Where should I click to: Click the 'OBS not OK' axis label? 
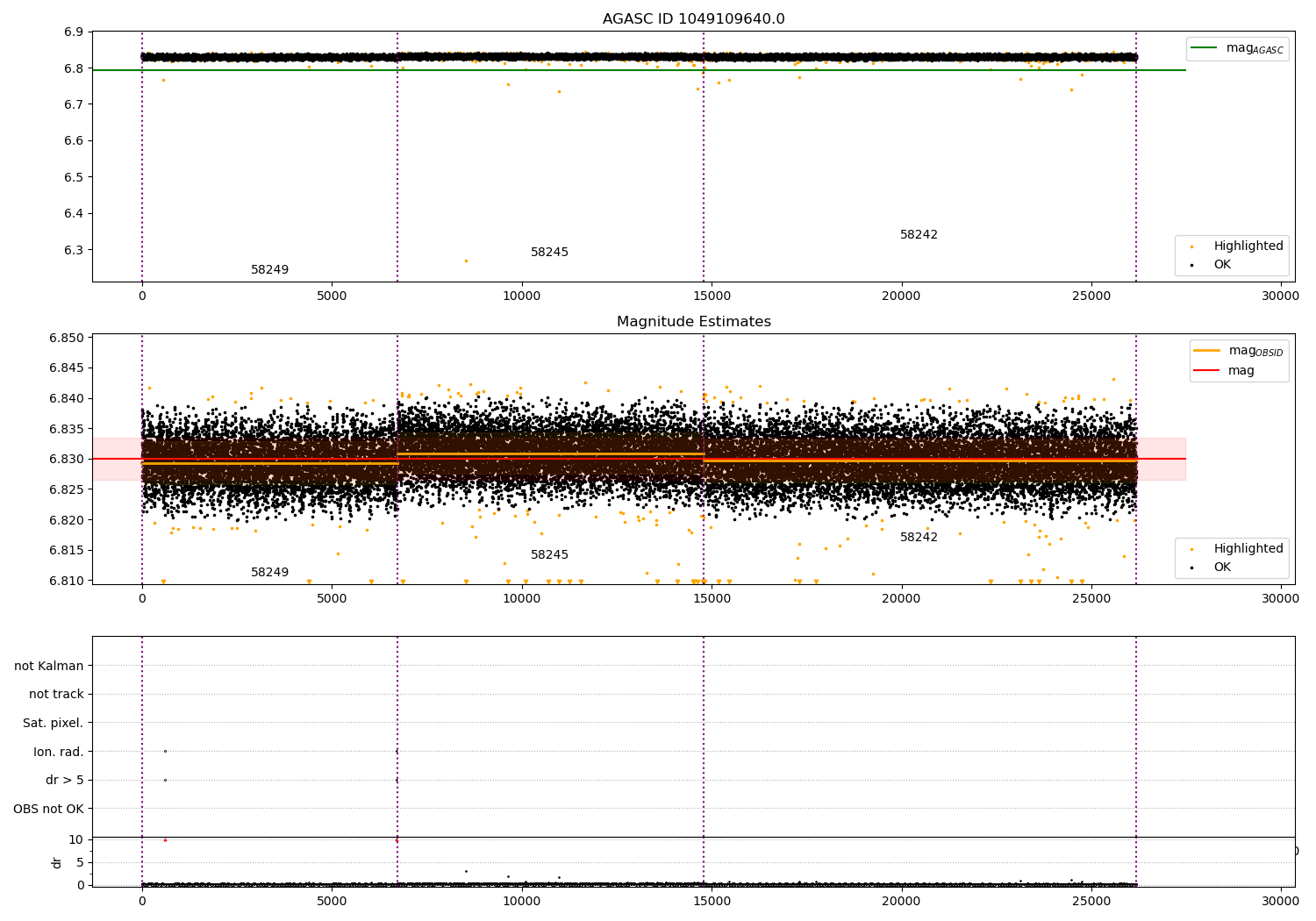tap(48, 810)
